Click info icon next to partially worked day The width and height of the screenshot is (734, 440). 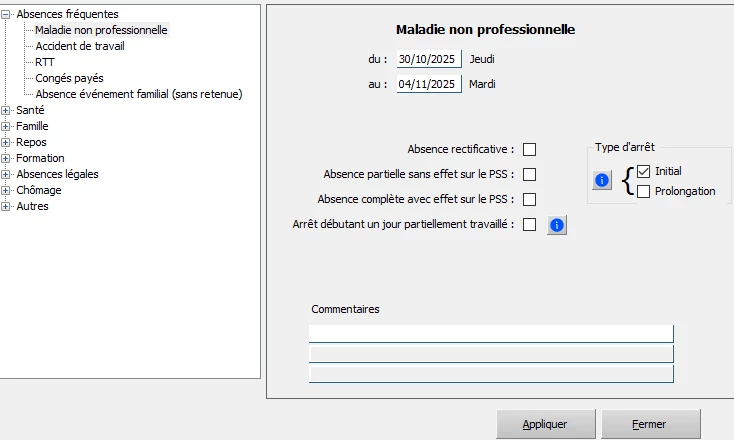(x=557, y=225)
